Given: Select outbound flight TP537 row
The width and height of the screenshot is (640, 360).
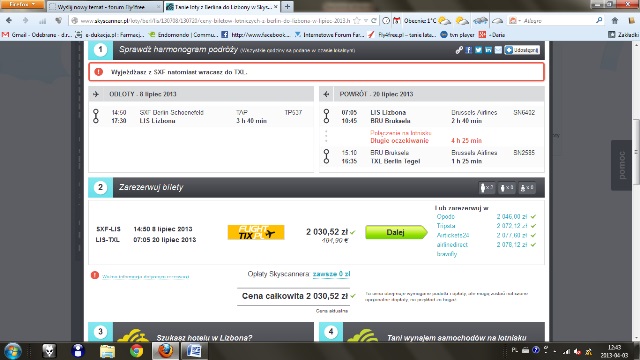Looking at the screenshot, I should (201, 116).
